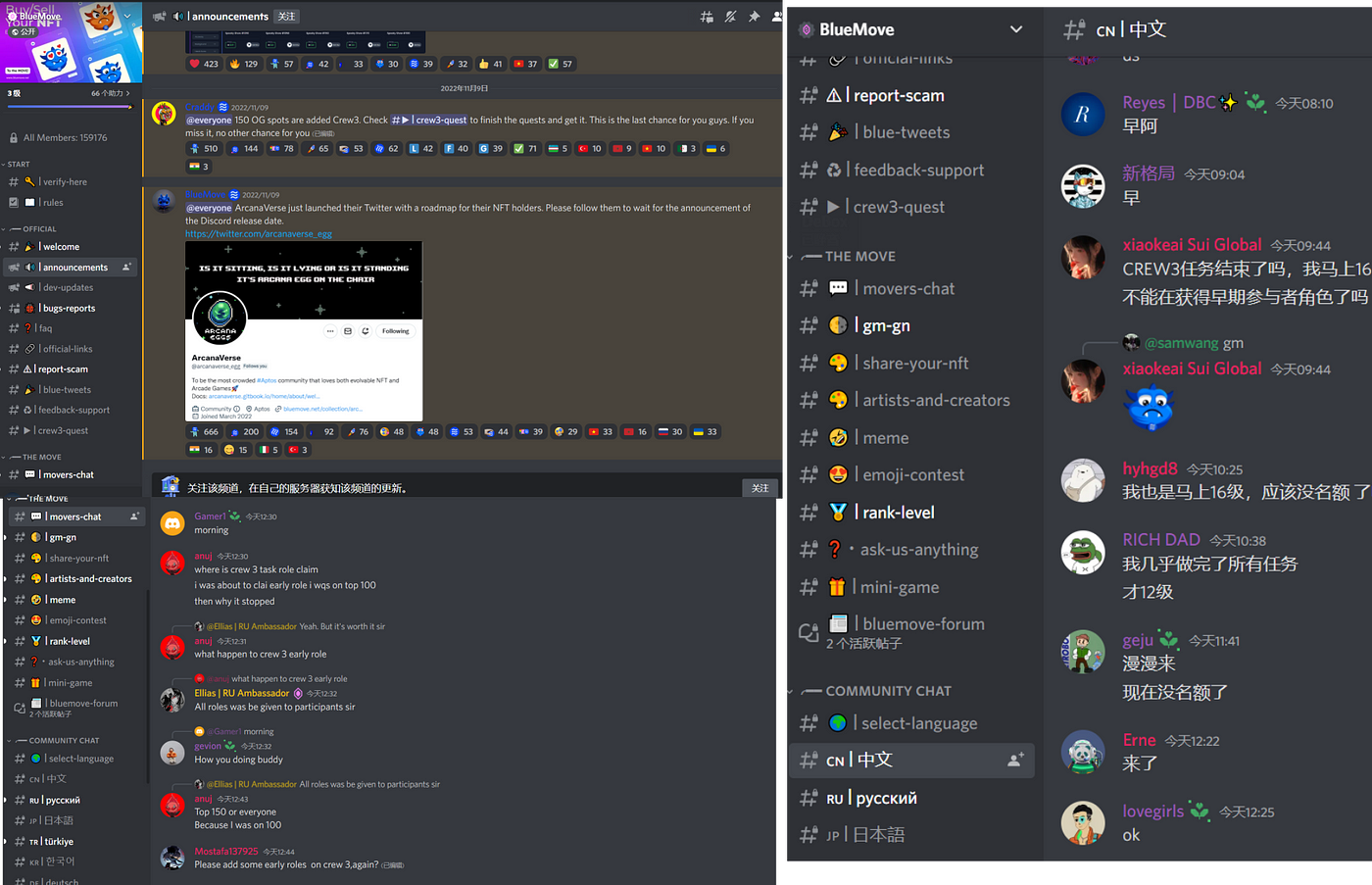Open the bugs-reports channel
The height and width of the screenshot is (885, 1372).
coord(69,308)
